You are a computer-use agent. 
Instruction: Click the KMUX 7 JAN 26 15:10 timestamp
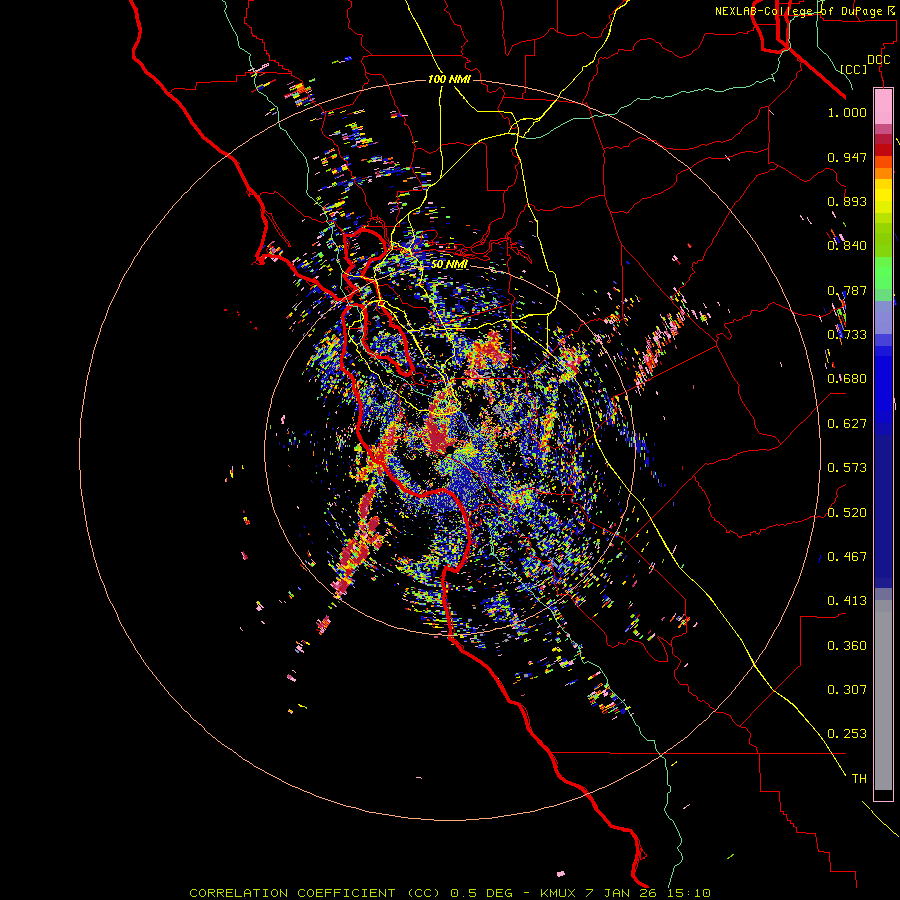click(x=625, y=893)
